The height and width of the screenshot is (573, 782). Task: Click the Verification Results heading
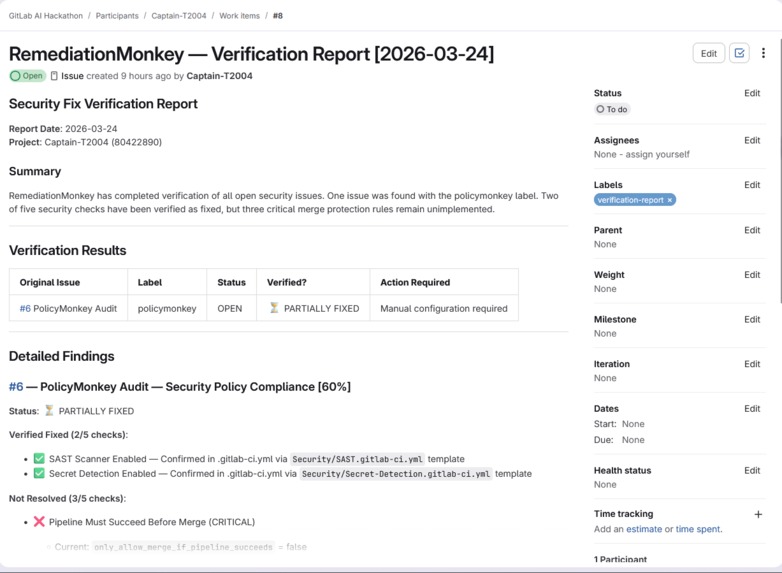tap(68, 250)
